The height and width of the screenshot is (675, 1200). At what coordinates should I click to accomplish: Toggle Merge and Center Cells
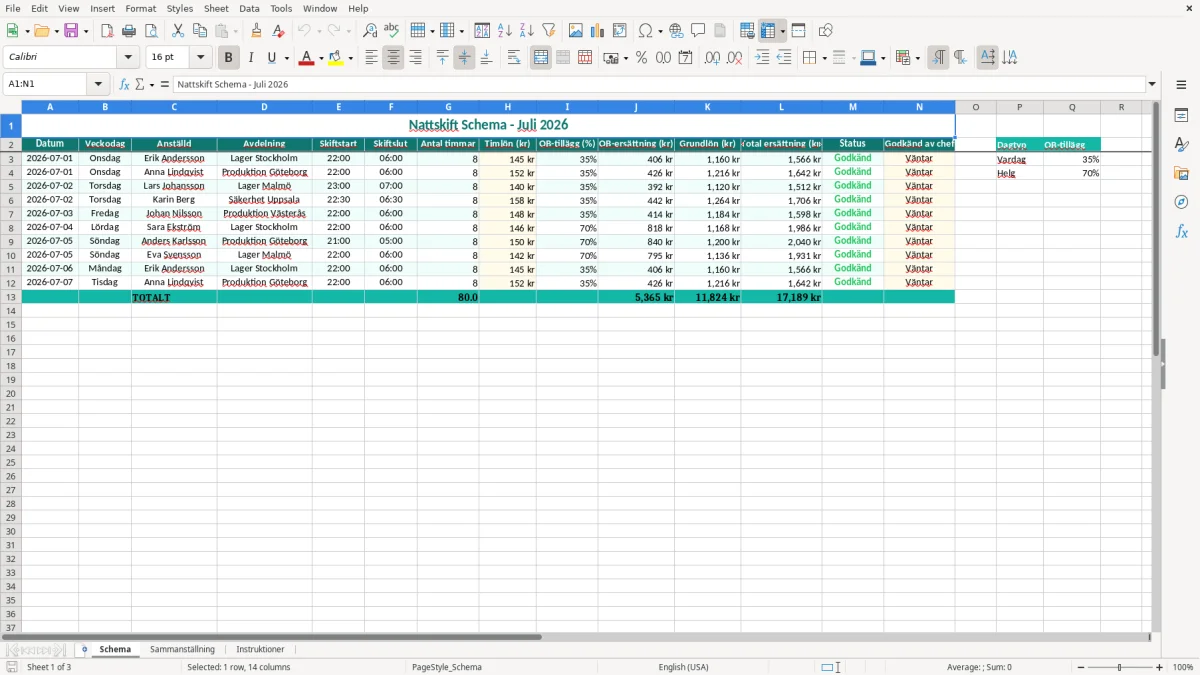click(x=541, y=58)
